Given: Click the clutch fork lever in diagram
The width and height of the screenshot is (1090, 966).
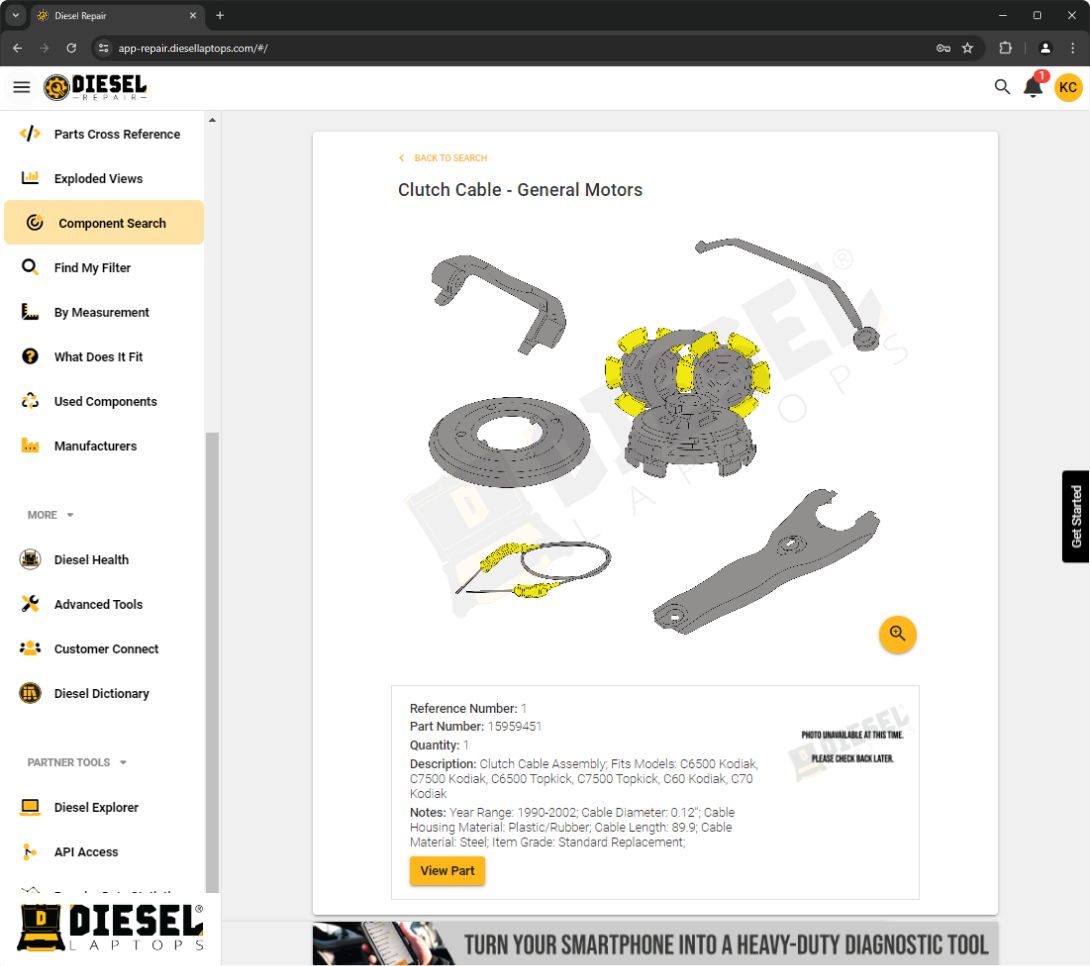Looking at the screenshot, I should point(766,562).
